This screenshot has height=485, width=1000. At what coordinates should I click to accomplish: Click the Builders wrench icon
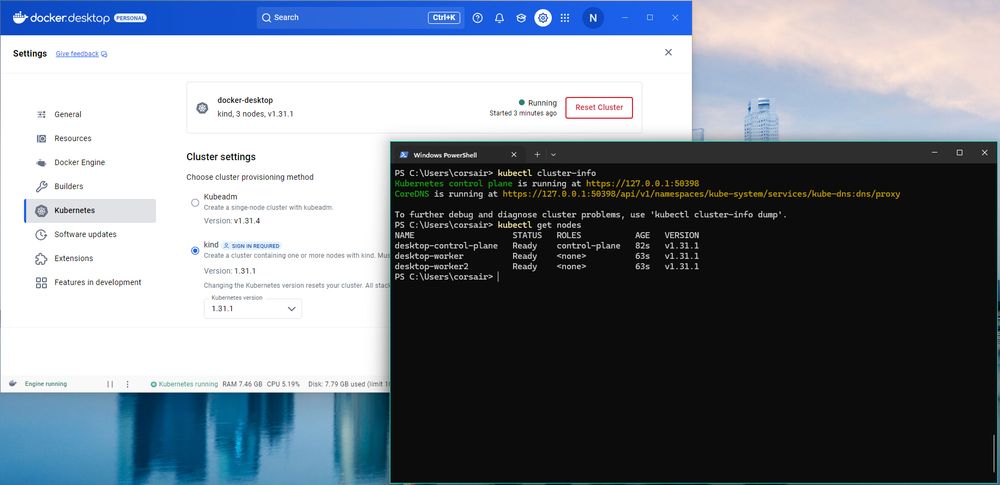[x=41, y=186]
